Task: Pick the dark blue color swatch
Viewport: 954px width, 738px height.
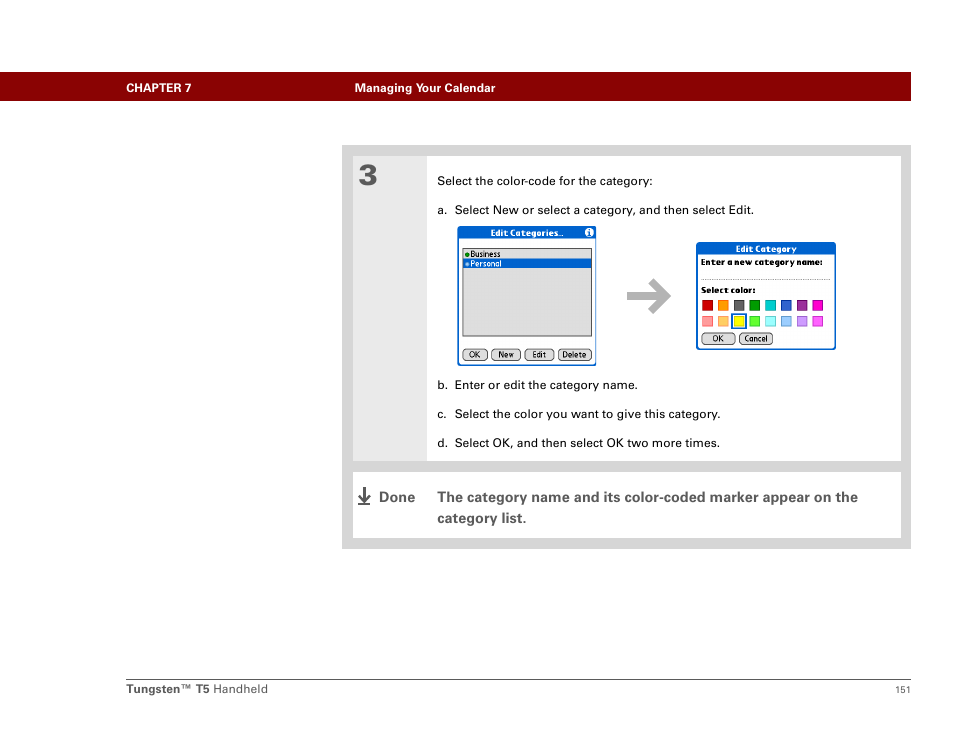Action: click(x=786, y=305)
